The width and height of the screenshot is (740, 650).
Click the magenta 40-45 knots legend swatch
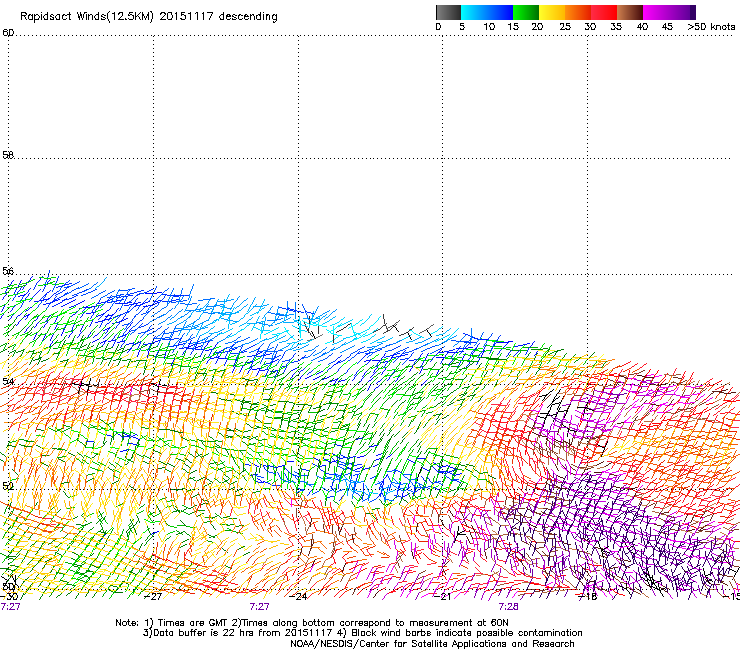pos(656,12)
